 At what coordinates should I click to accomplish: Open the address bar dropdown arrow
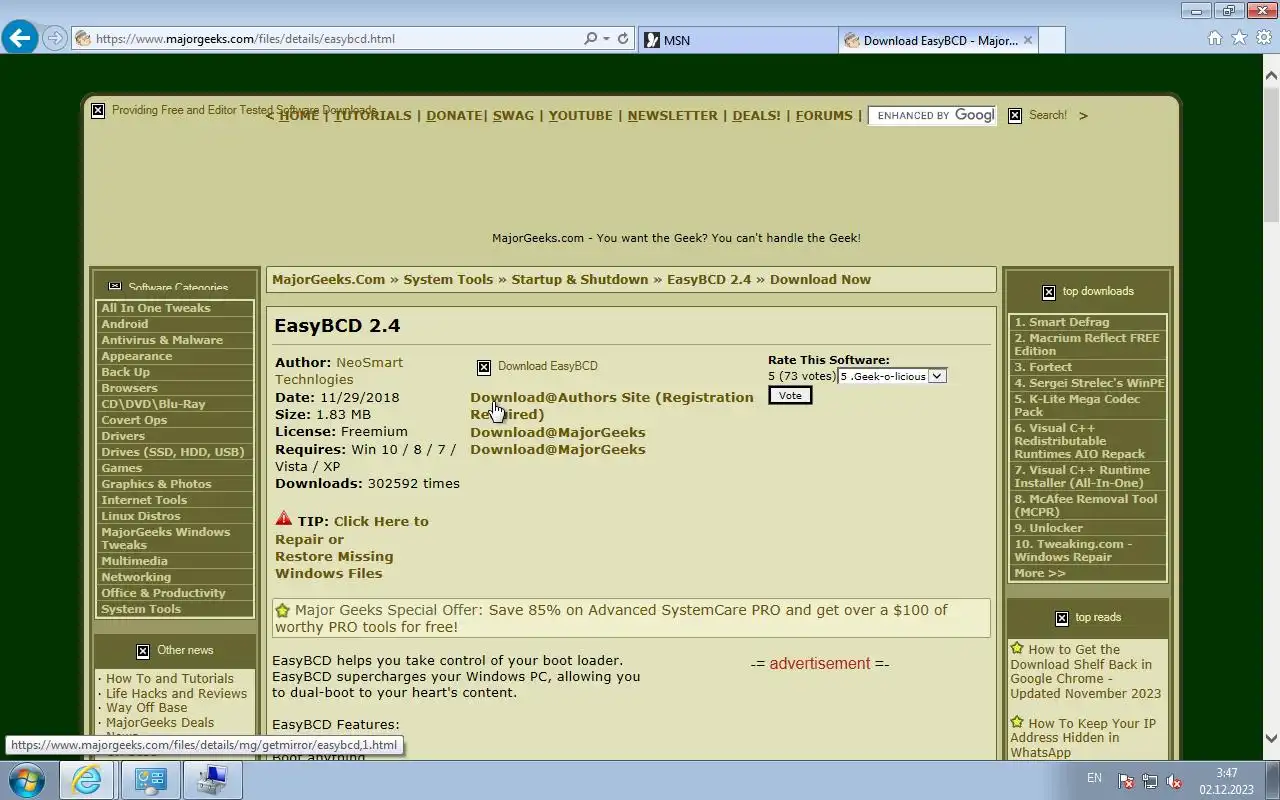point(606,39)
